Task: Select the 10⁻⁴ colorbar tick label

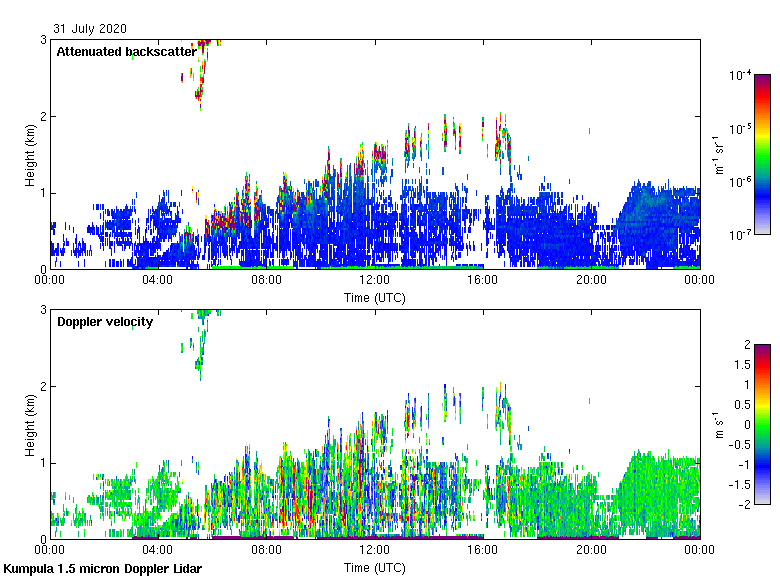Action: tap(740, 75)
